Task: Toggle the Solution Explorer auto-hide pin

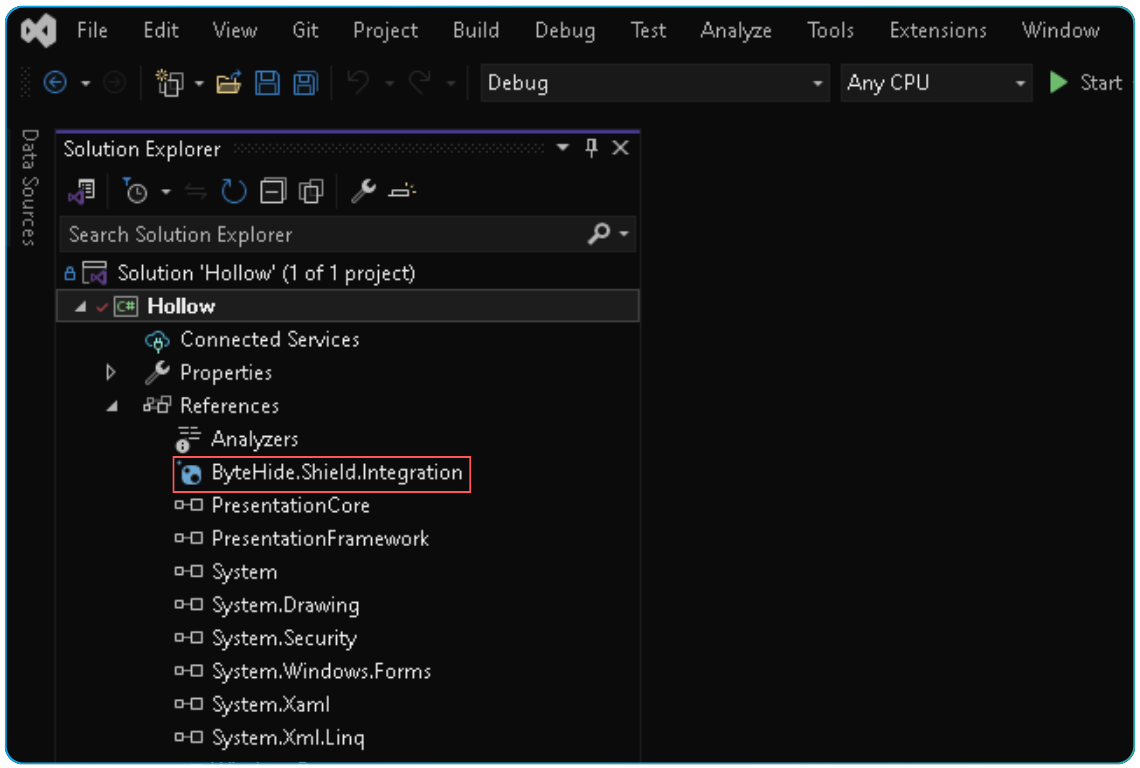Action: pyautogui.click(x=591, y=147)
